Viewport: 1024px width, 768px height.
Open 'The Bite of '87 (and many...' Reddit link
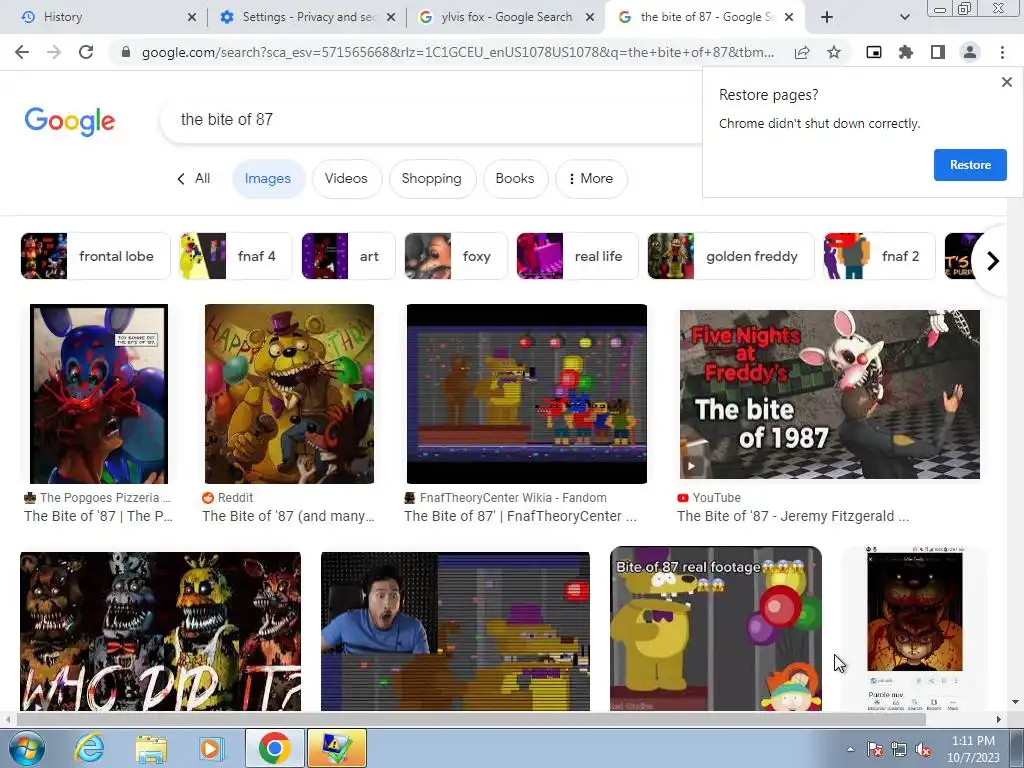pos(288,516)
